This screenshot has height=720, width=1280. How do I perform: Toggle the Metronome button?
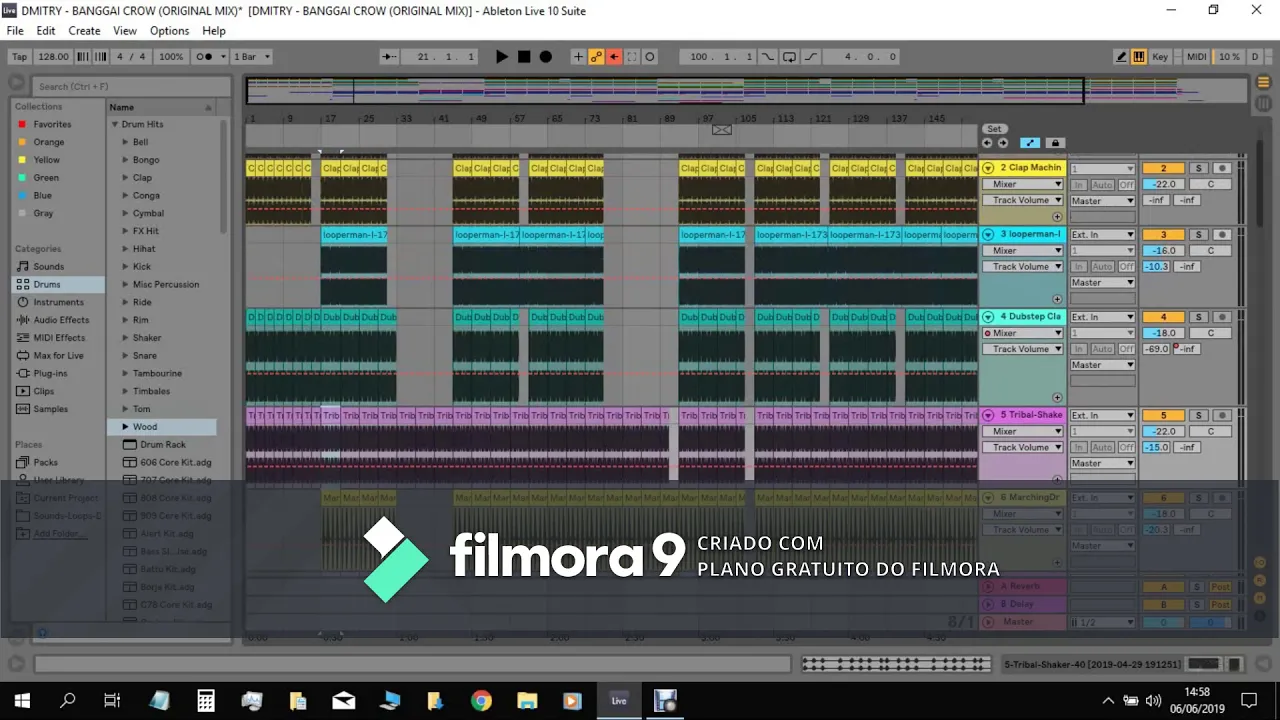tap(209, 57)
